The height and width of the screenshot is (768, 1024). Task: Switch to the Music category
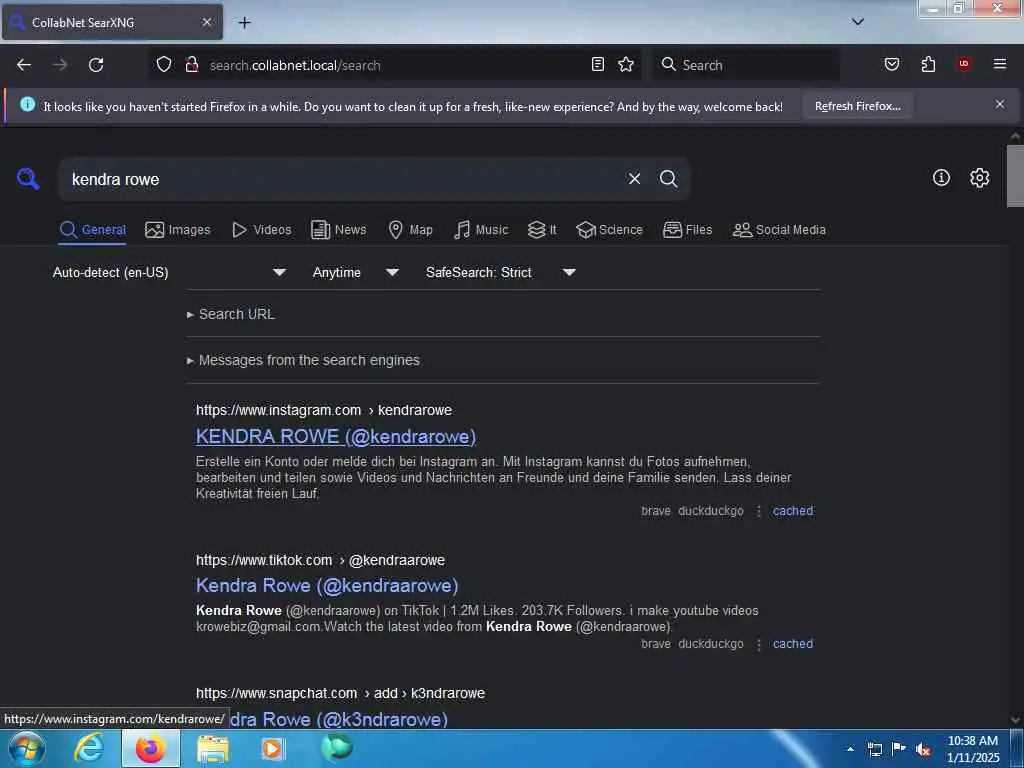pyautogui.click(x=481, y=230)
